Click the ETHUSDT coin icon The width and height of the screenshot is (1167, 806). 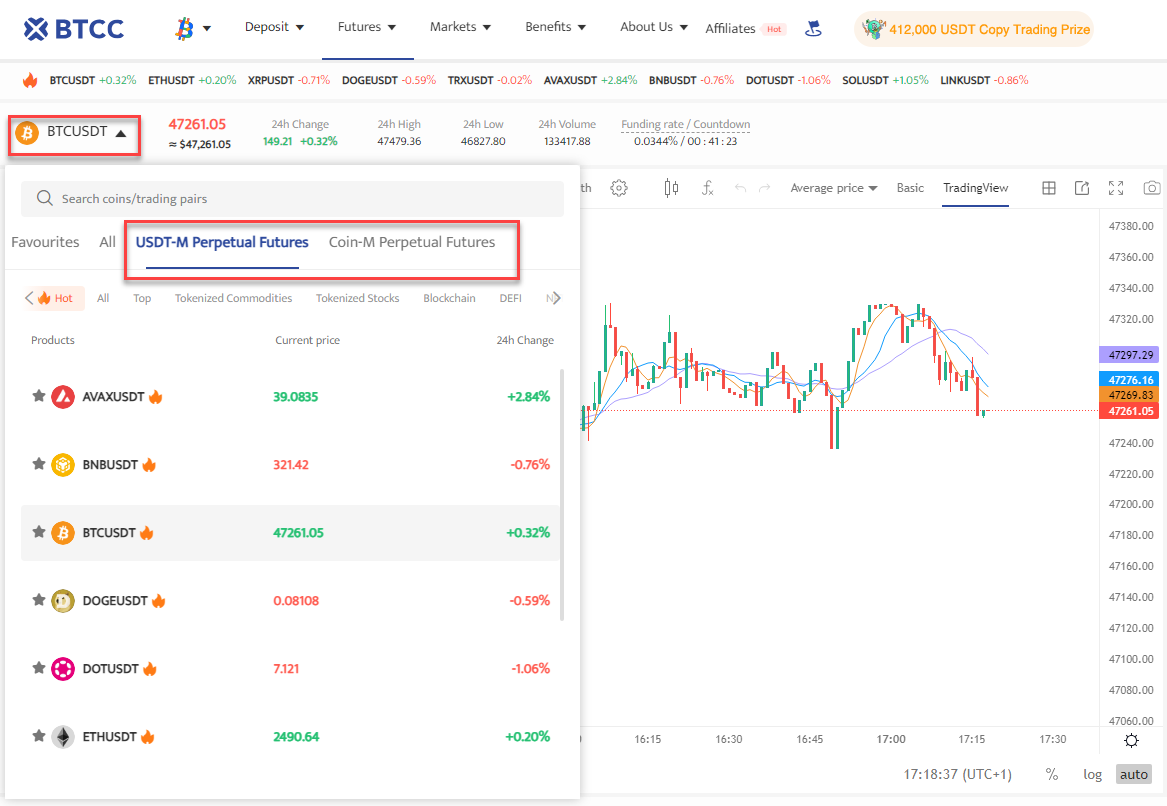pyautogui.click(x=63, y=737)
